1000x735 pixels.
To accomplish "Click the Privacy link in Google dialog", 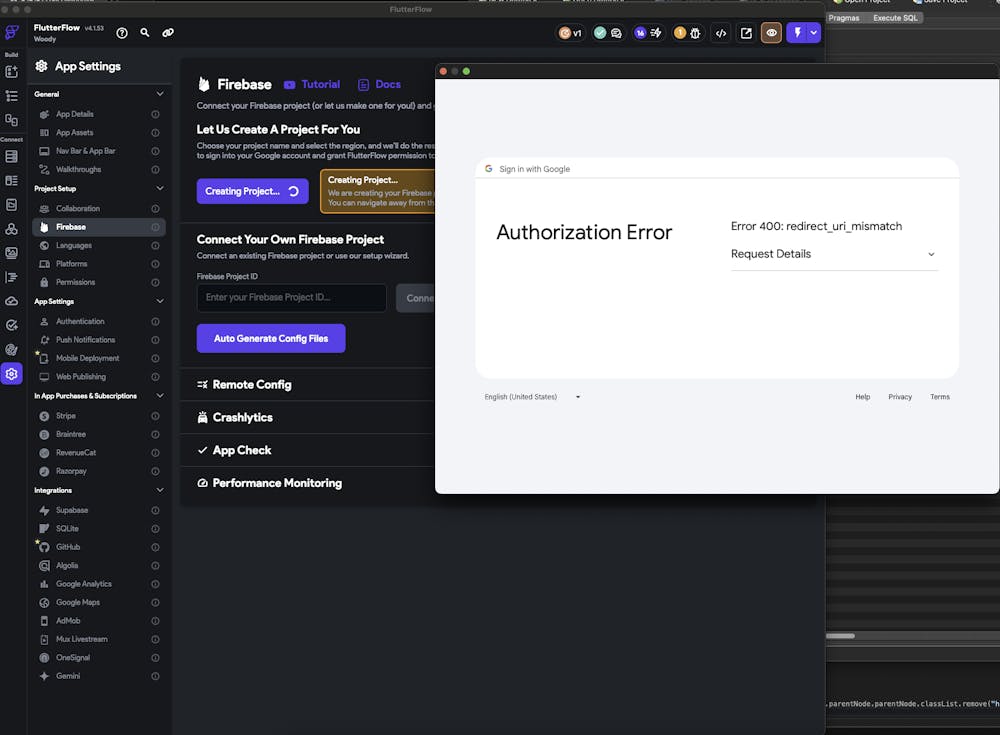I will [900, 397].
